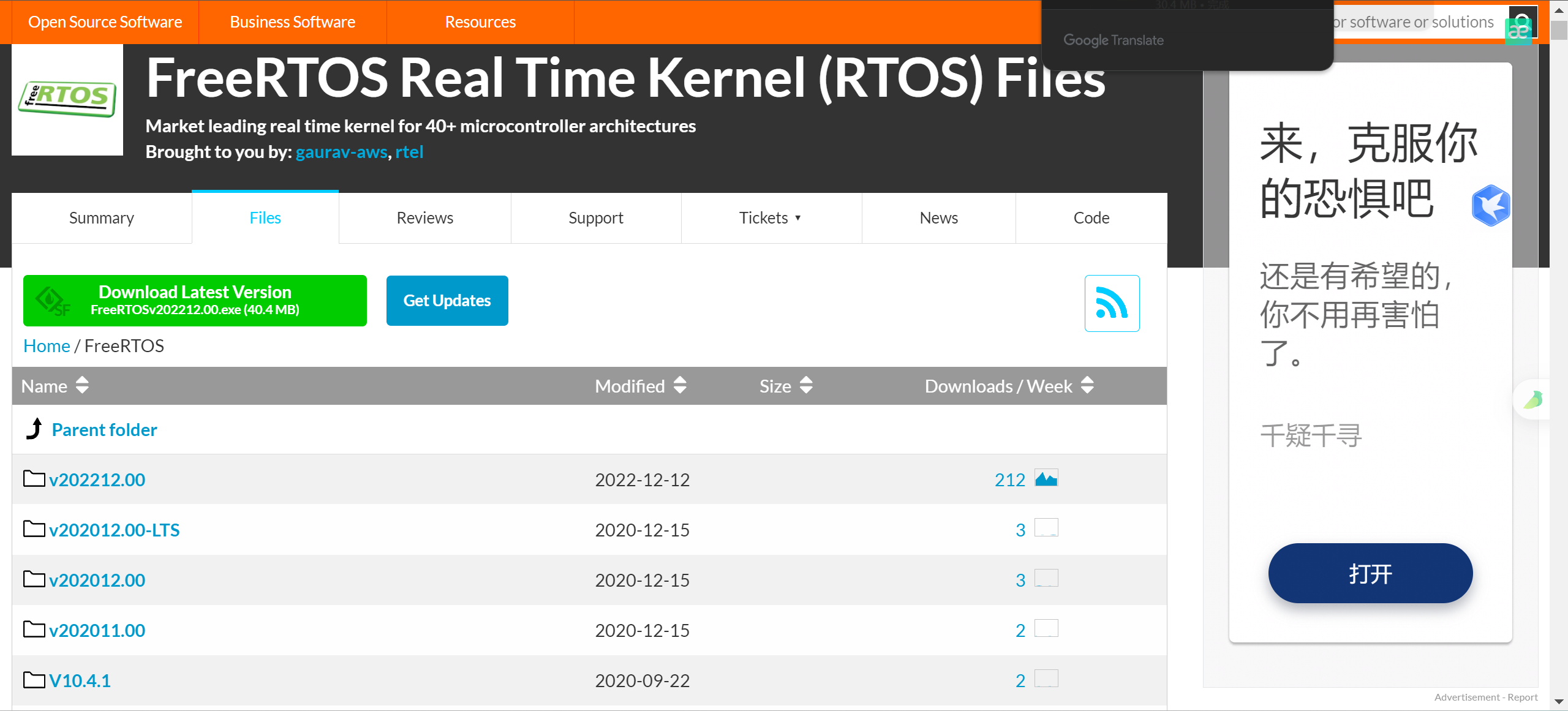Screen dimensions: 1568x711
Task: Click the RSS feed icon
Action: (x=1112, y=303)
